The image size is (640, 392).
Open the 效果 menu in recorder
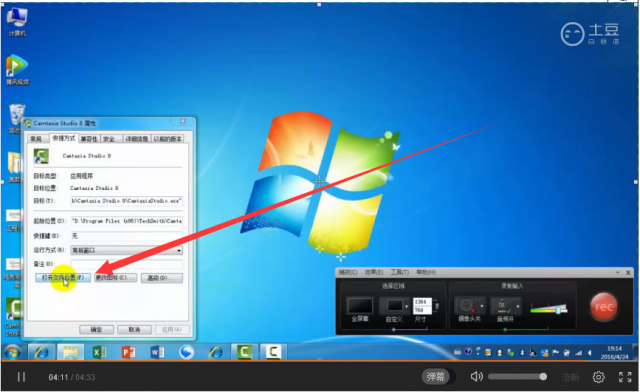374,272
